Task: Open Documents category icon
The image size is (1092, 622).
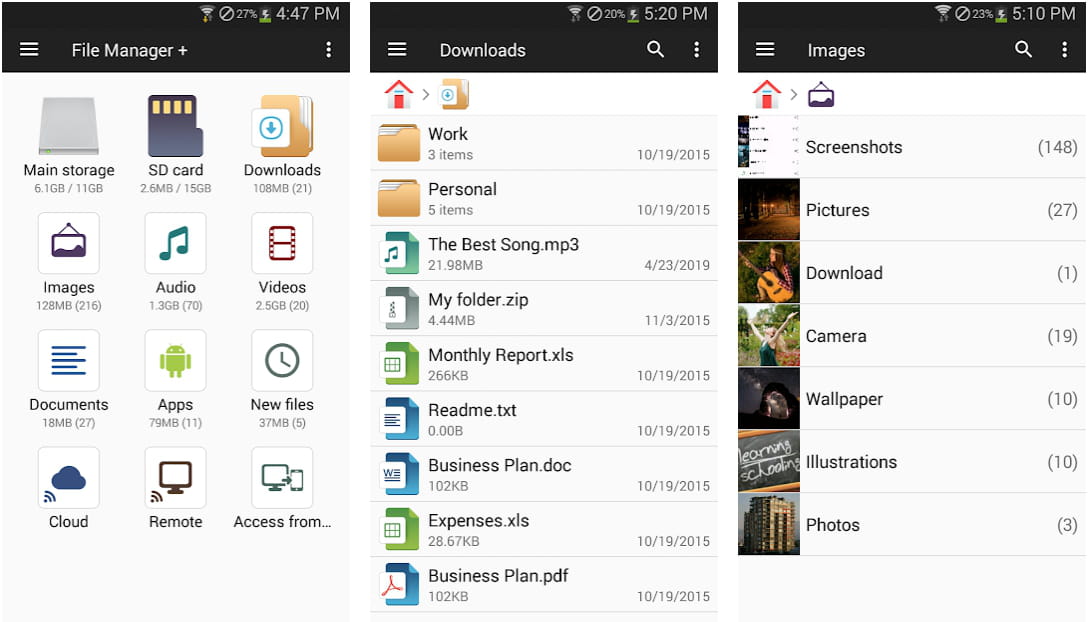Action: 68,360
